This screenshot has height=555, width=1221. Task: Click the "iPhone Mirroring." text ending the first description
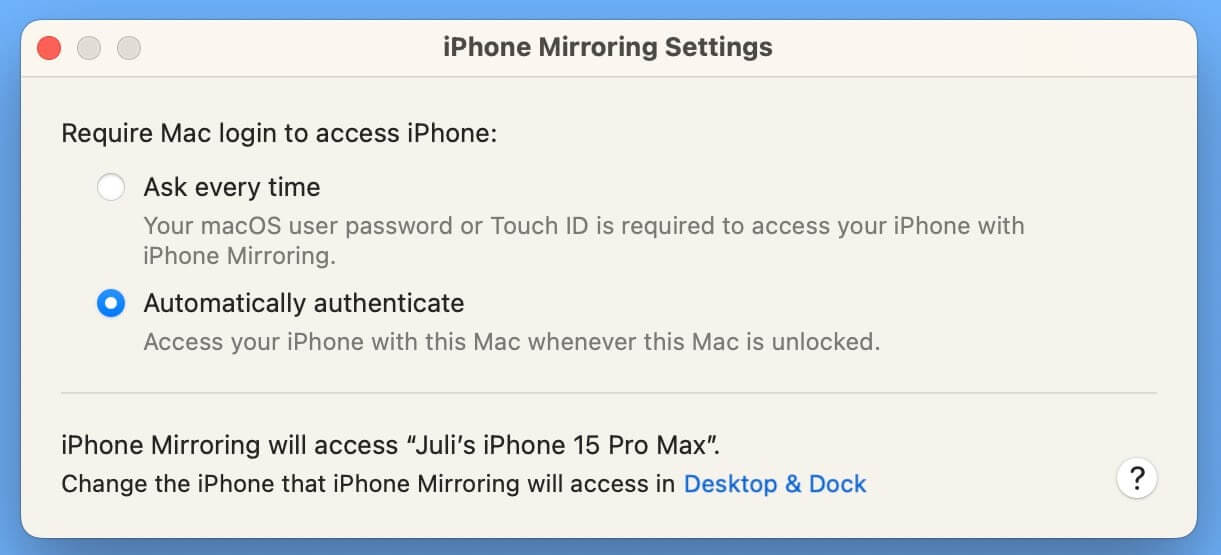[238, 256]
